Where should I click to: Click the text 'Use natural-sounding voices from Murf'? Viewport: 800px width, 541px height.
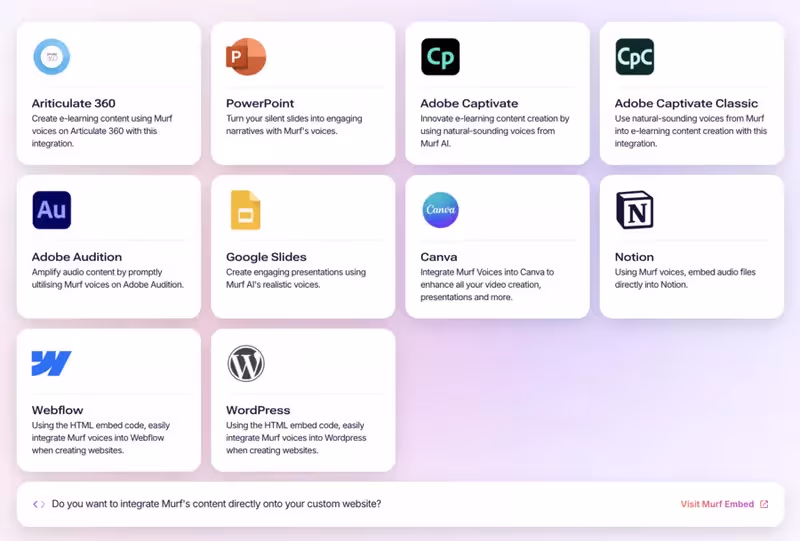[689, 118]
